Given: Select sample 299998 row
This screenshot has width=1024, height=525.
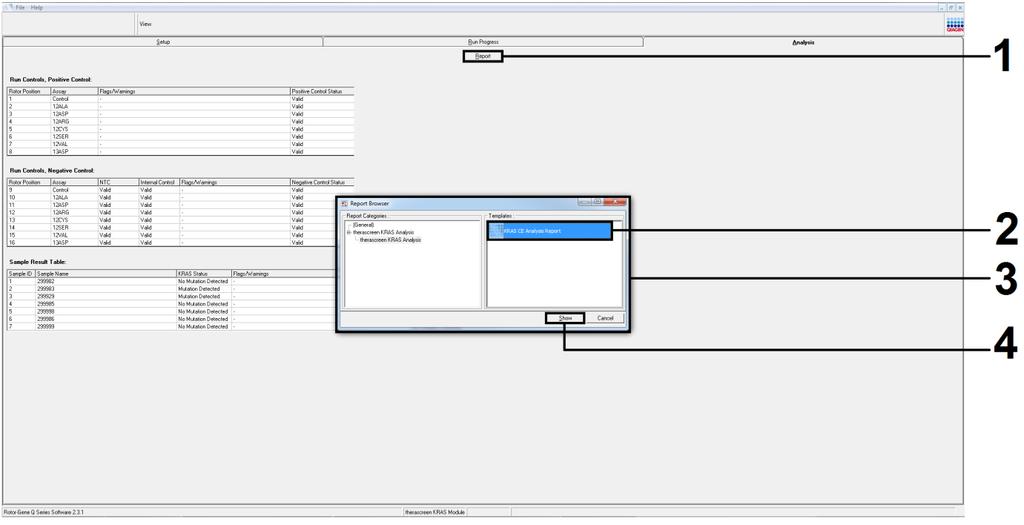Looking at the screenshot, I should point(171,311).
